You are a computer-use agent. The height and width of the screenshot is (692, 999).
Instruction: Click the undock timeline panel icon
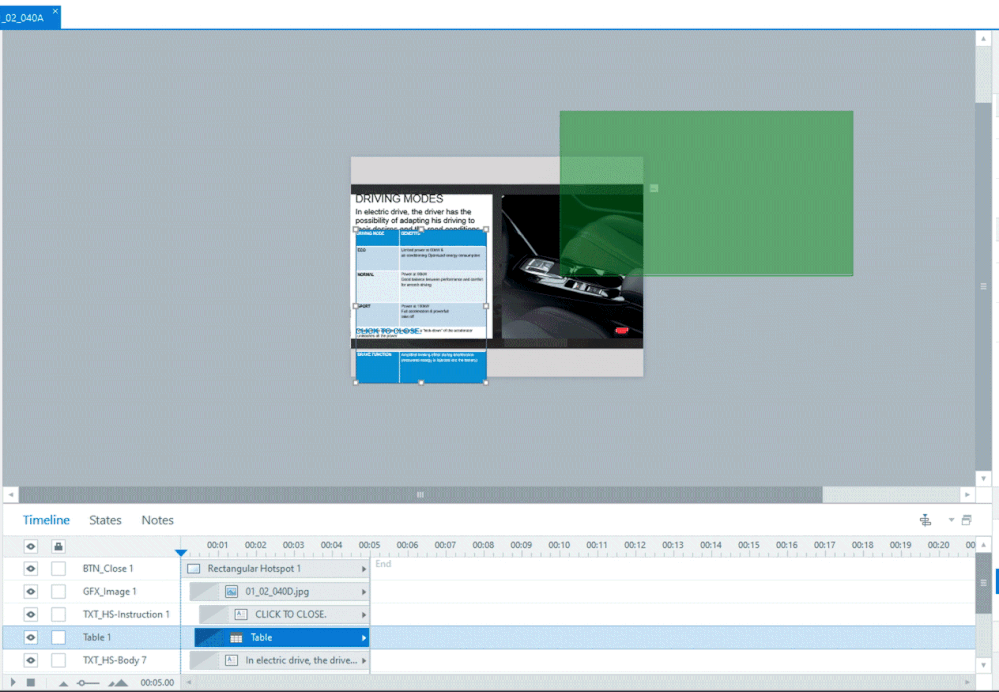967,520
